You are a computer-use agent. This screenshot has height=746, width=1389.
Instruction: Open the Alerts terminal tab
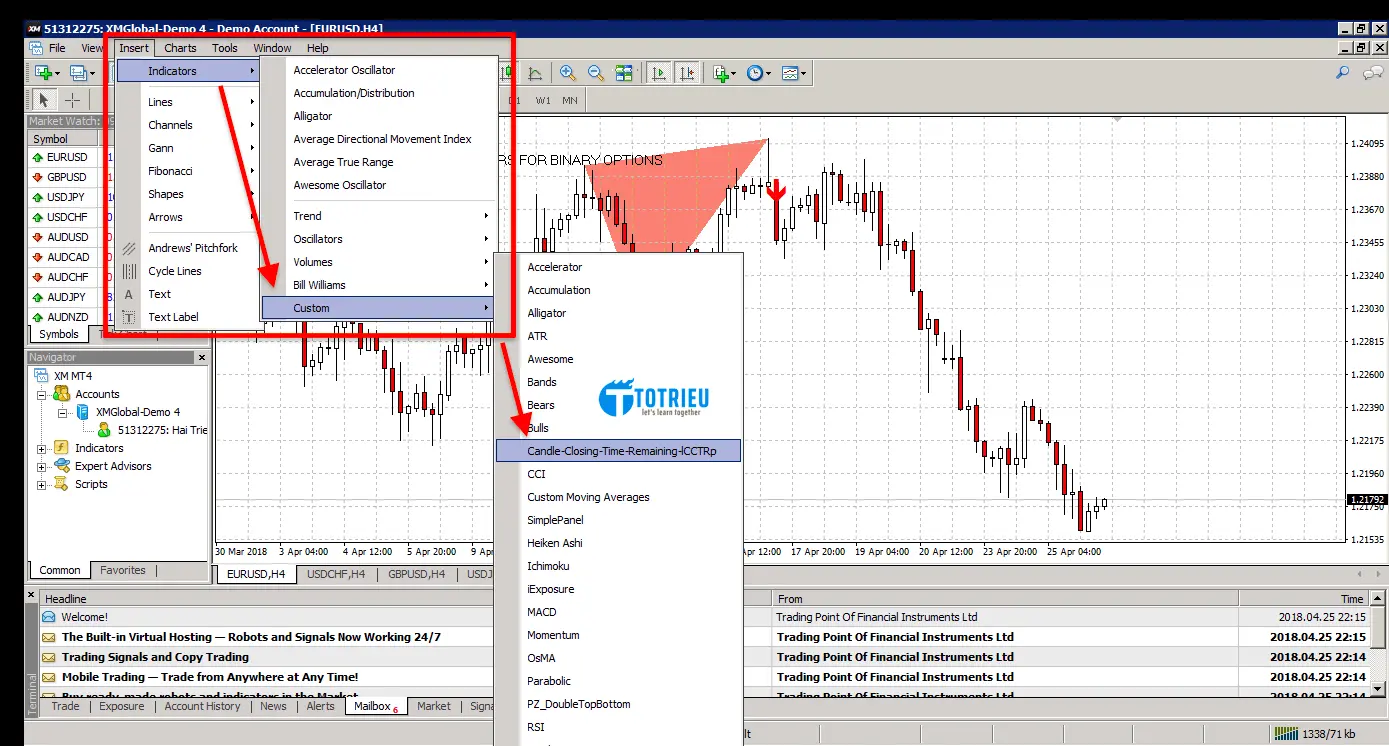pyautogui.click(x=321, y=706)
